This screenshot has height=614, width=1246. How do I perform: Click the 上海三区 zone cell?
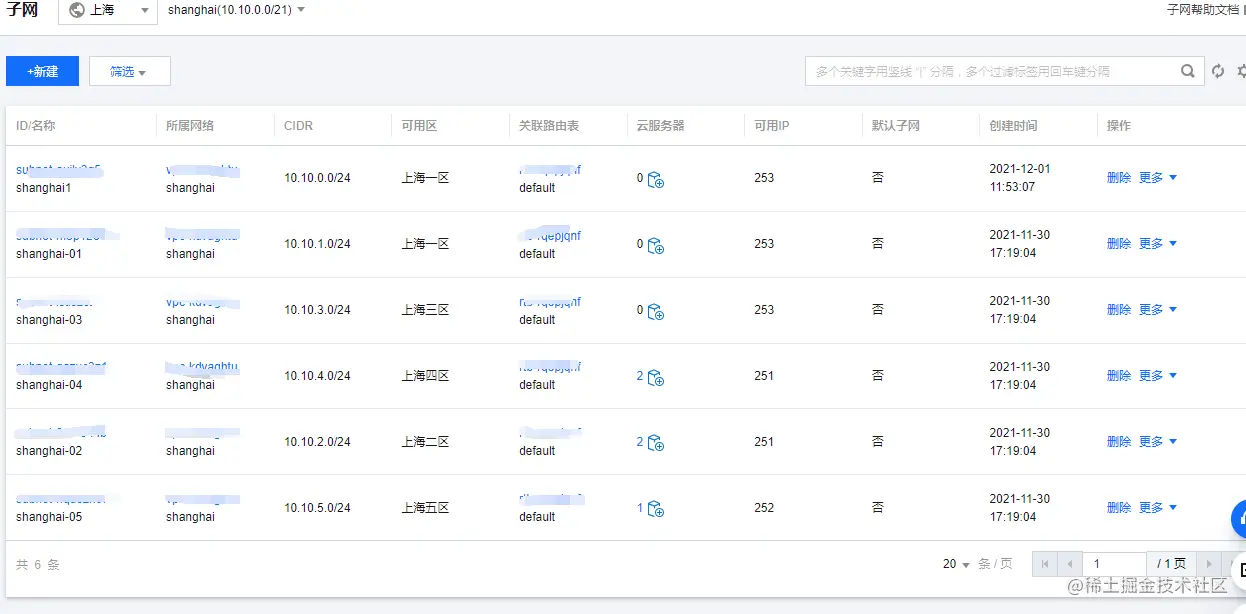pos(425,310)
